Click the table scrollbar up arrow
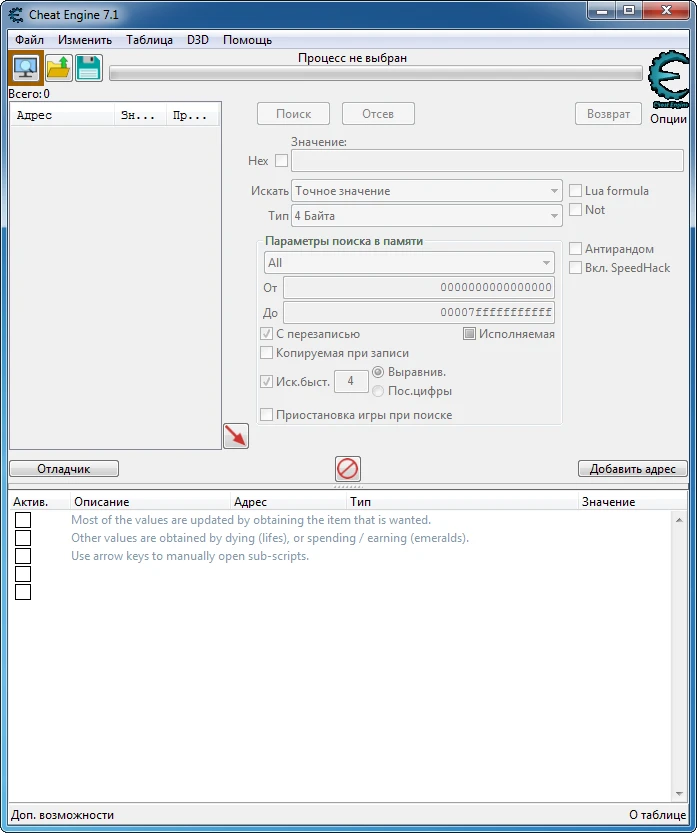This screenshot has width=697, height=833. click(679, 520)
